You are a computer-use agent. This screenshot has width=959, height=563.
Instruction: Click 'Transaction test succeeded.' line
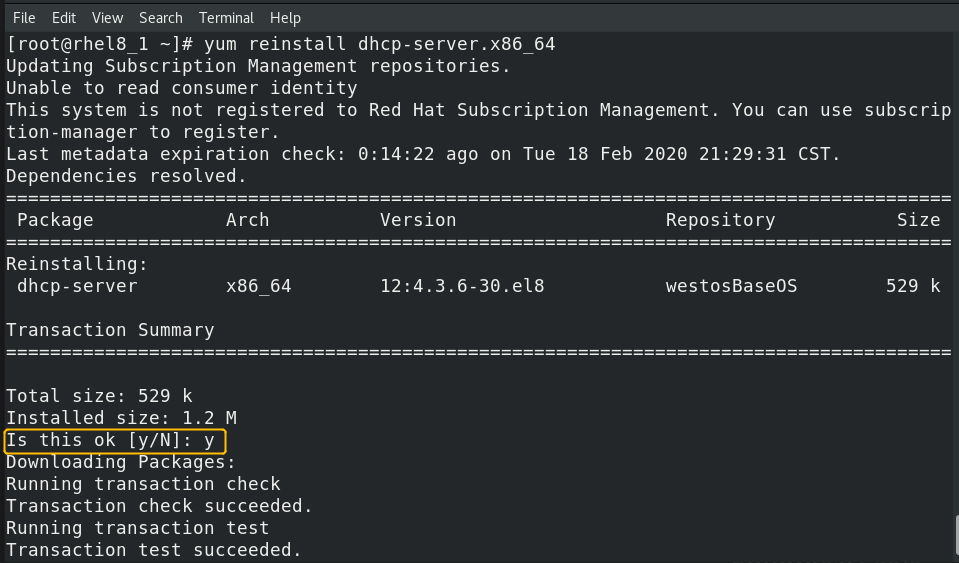point(154,550)
